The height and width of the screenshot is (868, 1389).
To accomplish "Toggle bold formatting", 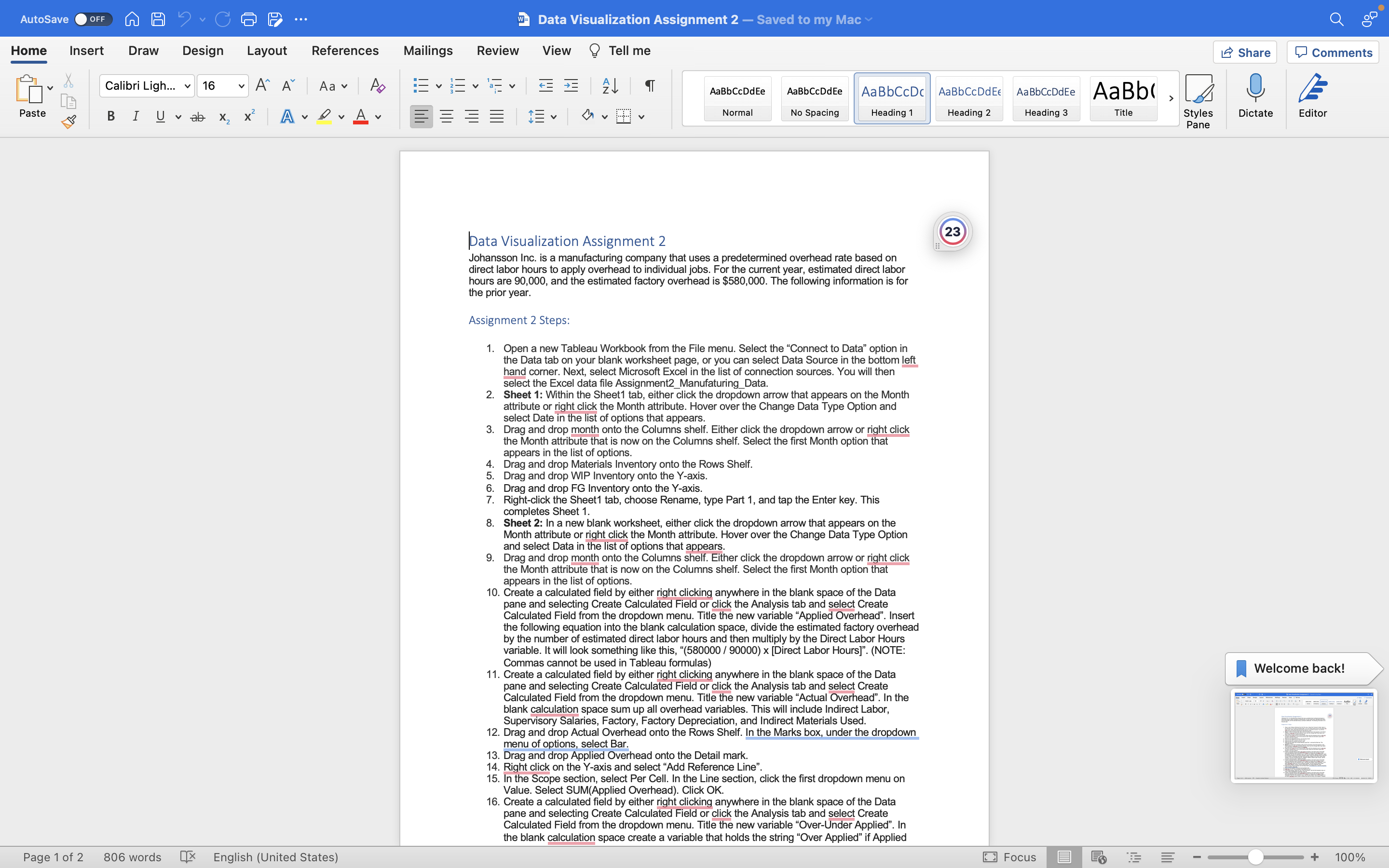I will (x=111, y=117).
